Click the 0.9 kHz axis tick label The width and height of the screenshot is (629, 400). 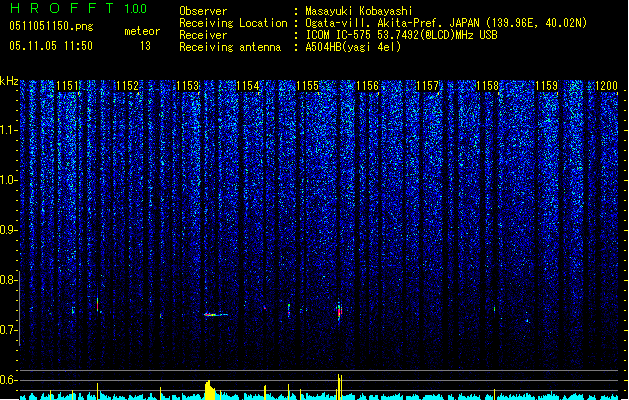pyautogui.click(x=9, y=230)
